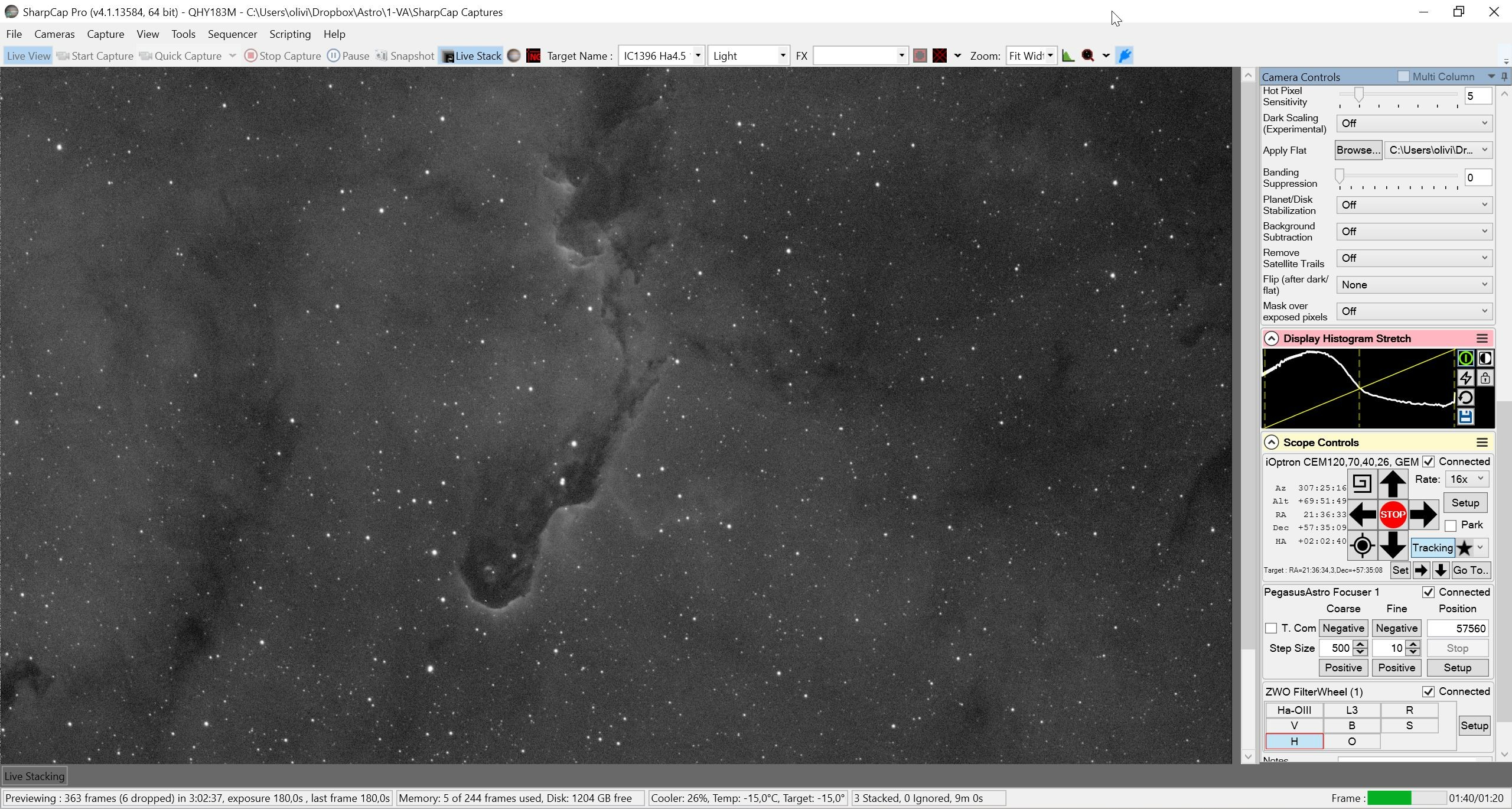Image resolution: width=1512 pixels, height=809 pixels.
Task: Click the spiral search icon in Scope Controls
Action: tap(1362, 483)
